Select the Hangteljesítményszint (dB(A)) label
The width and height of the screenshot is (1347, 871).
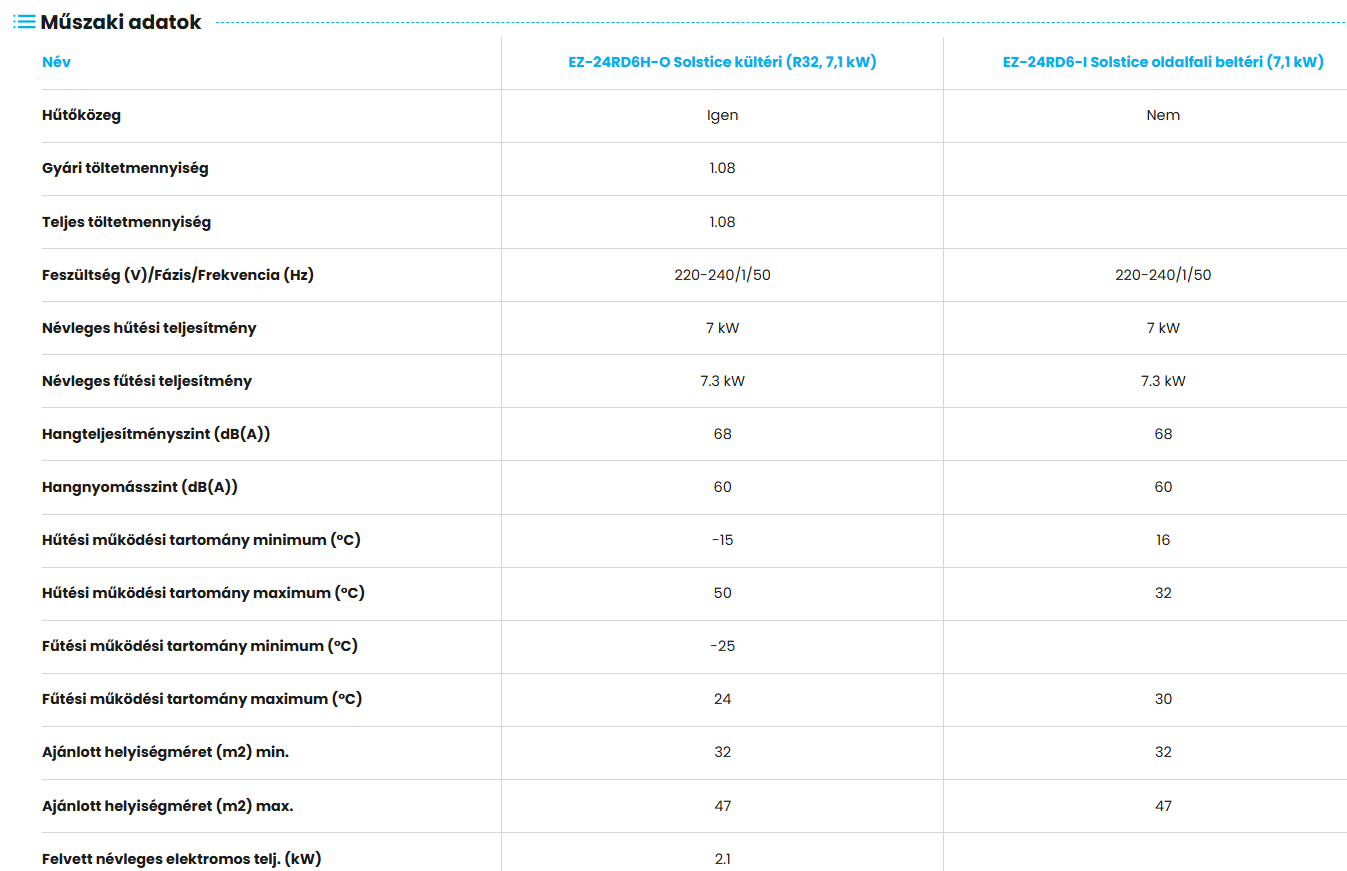click(x=156, y=434)
